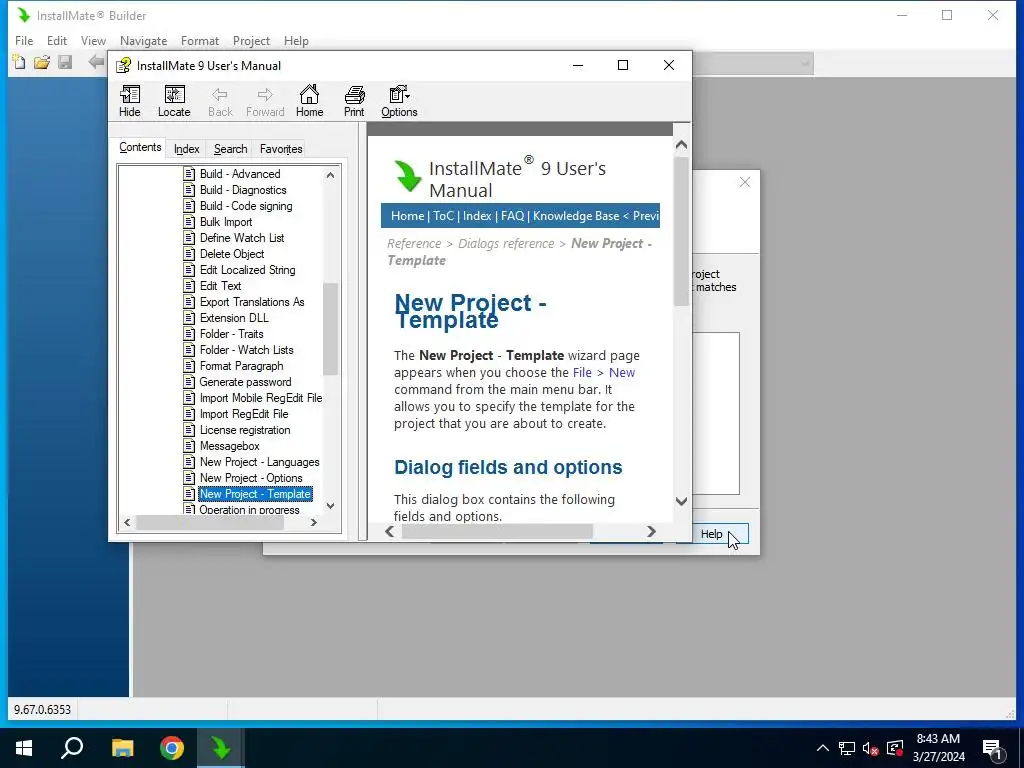Open Google Chrome from taskbar

[172, 748]
